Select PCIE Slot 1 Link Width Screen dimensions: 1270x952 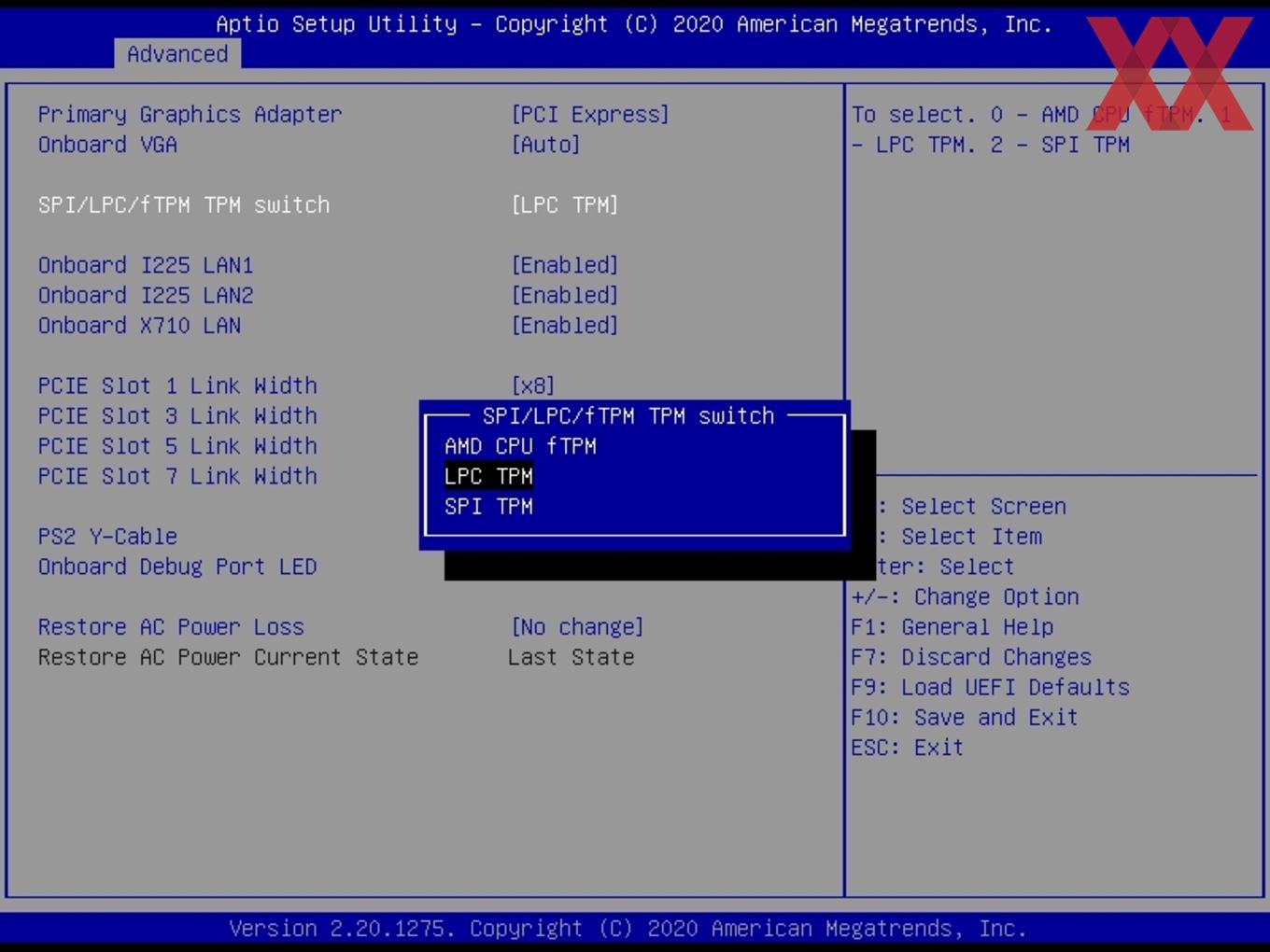pyautogui.click(x=177, y=385)
